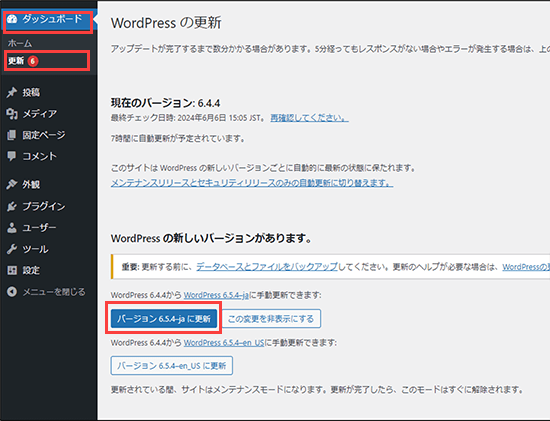Click the plug icon beside プラグイン
The height and width of the screenshot is (421, 550).
[x=12, y=206]
